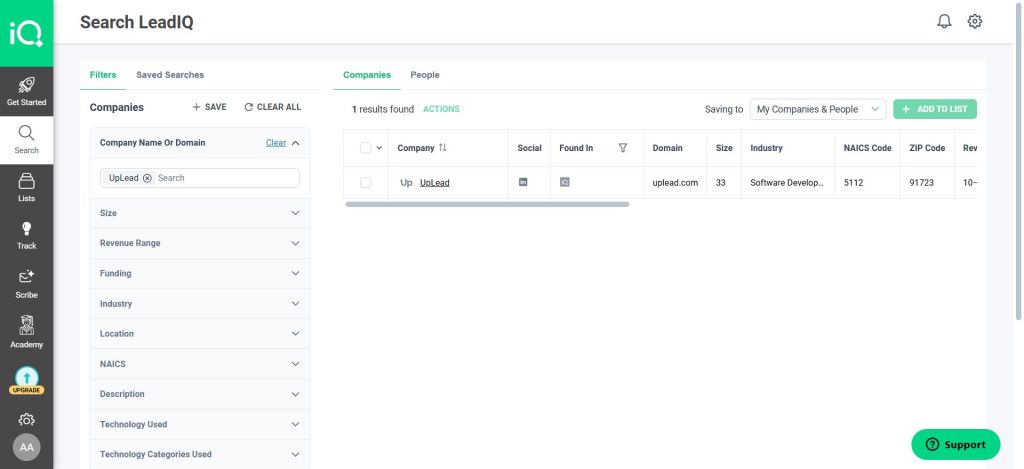The image size is (1024, 469).
Task: Open sidebar settings gear icon
Action: tap(26, 419)
